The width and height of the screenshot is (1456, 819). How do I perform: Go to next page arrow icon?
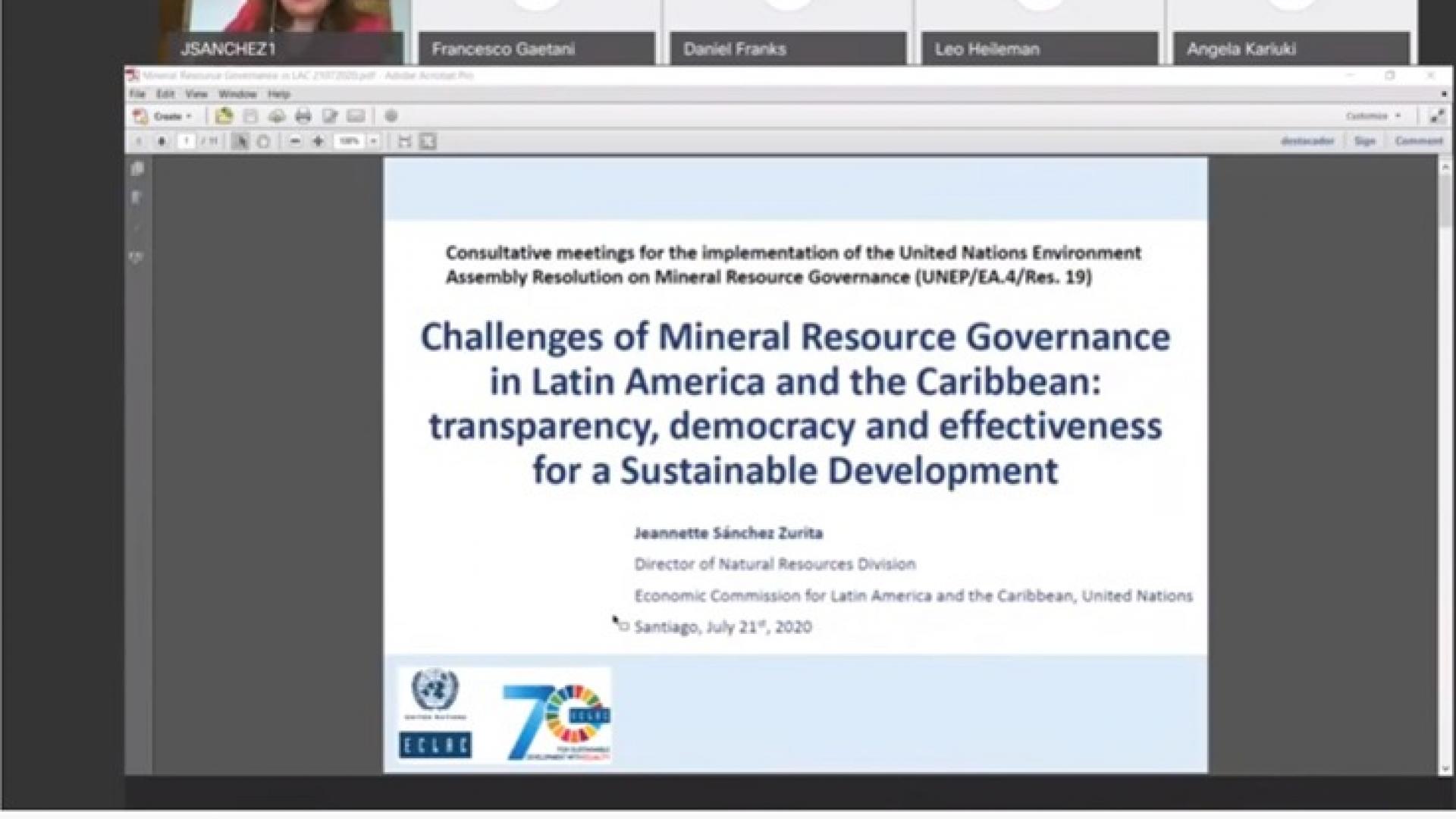[162, 142]
